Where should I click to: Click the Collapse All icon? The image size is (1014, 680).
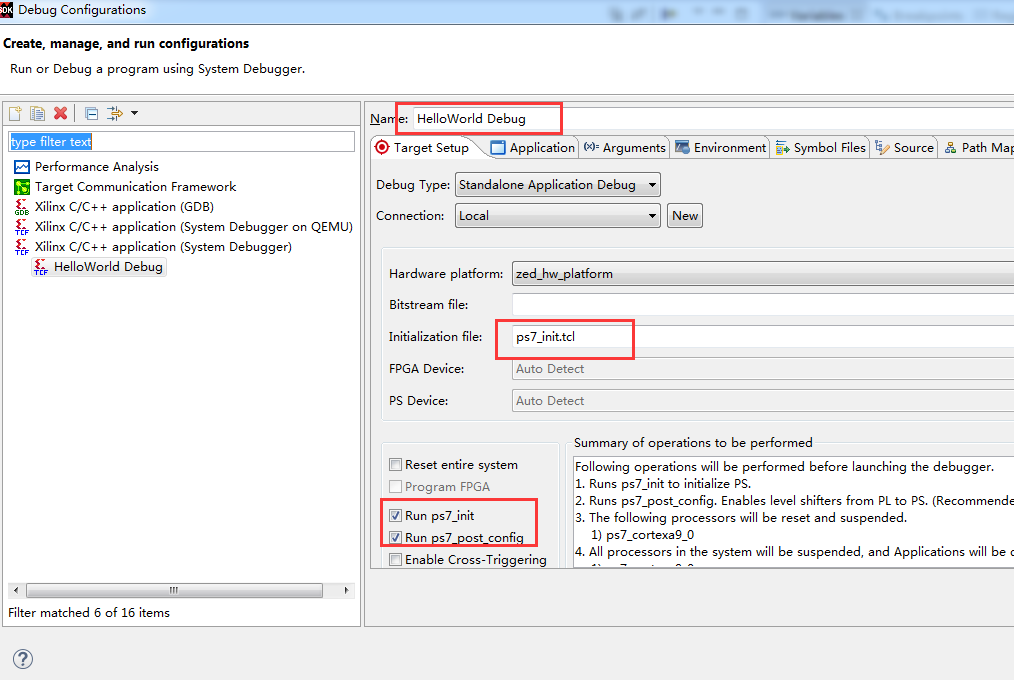point(91,113)
